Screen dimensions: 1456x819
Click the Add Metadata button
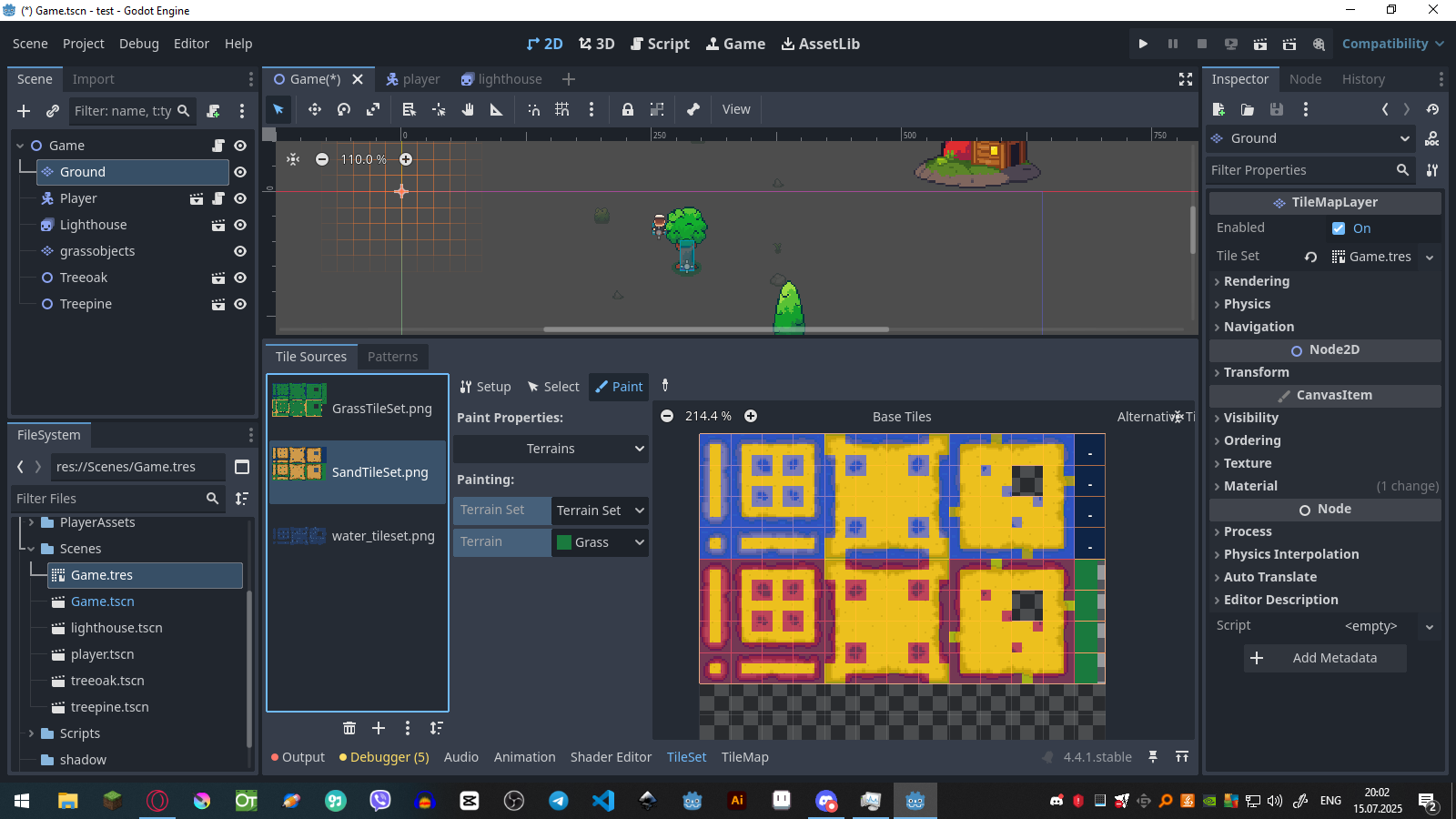1324,658
